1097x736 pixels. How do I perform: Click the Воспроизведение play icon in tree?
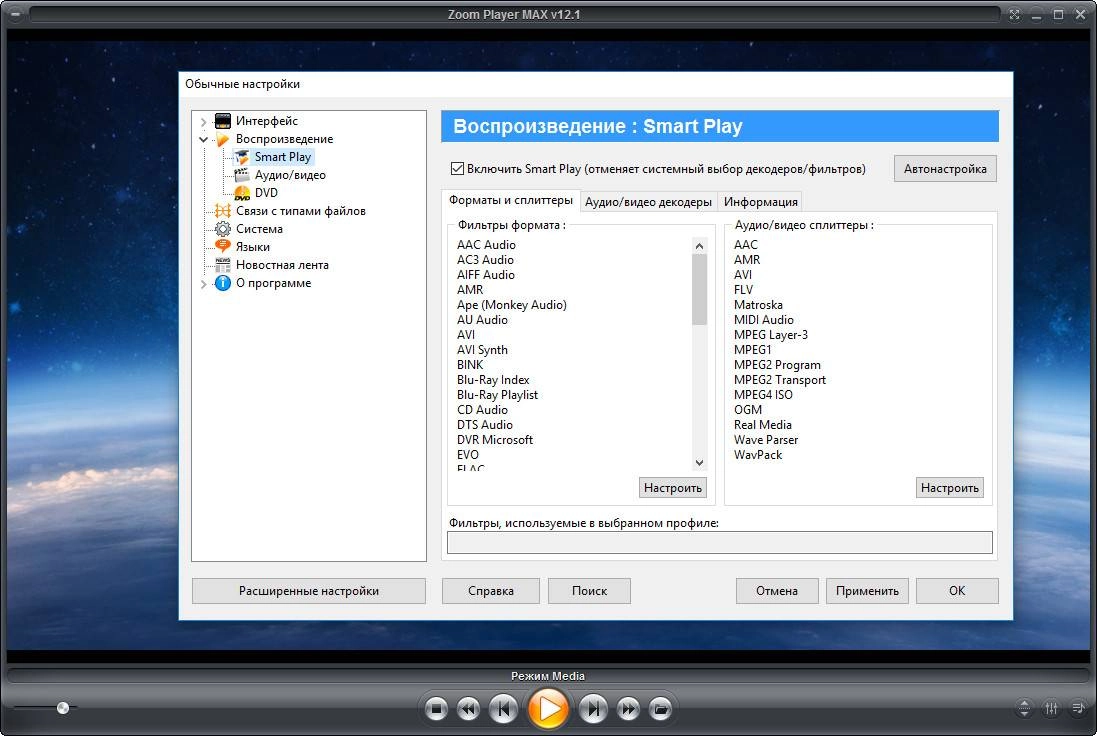(x=222, y=139)
